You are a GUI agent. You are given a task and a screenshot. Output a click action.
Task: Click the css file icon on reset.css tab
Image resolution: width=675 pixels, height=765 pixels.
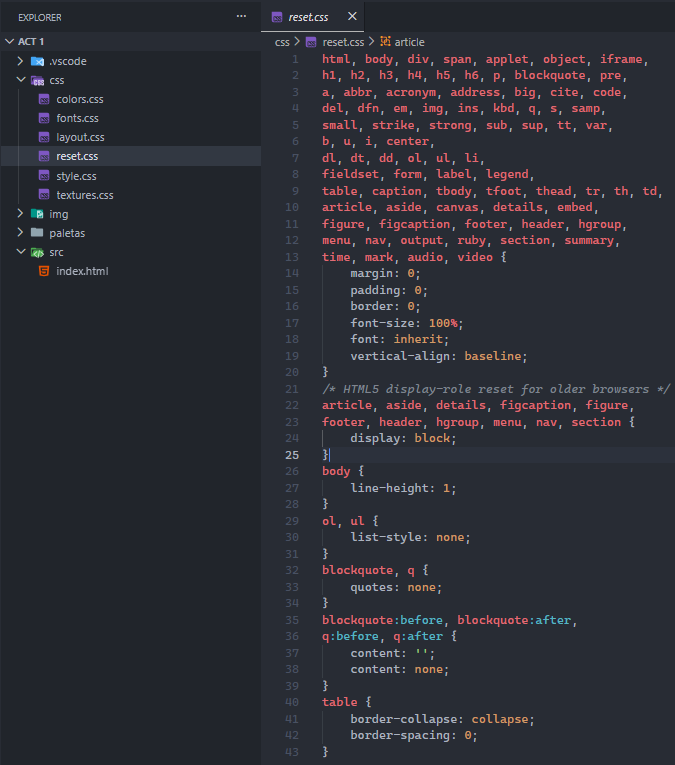278,17
